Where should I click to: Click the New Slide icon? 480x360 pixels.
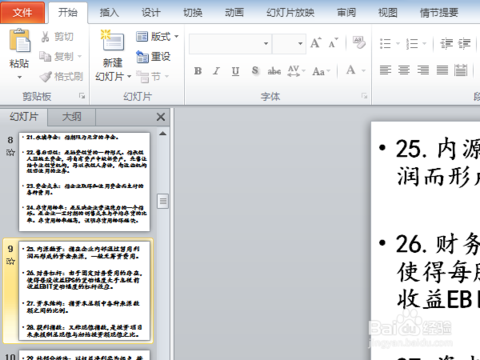[x=113, y=41]
